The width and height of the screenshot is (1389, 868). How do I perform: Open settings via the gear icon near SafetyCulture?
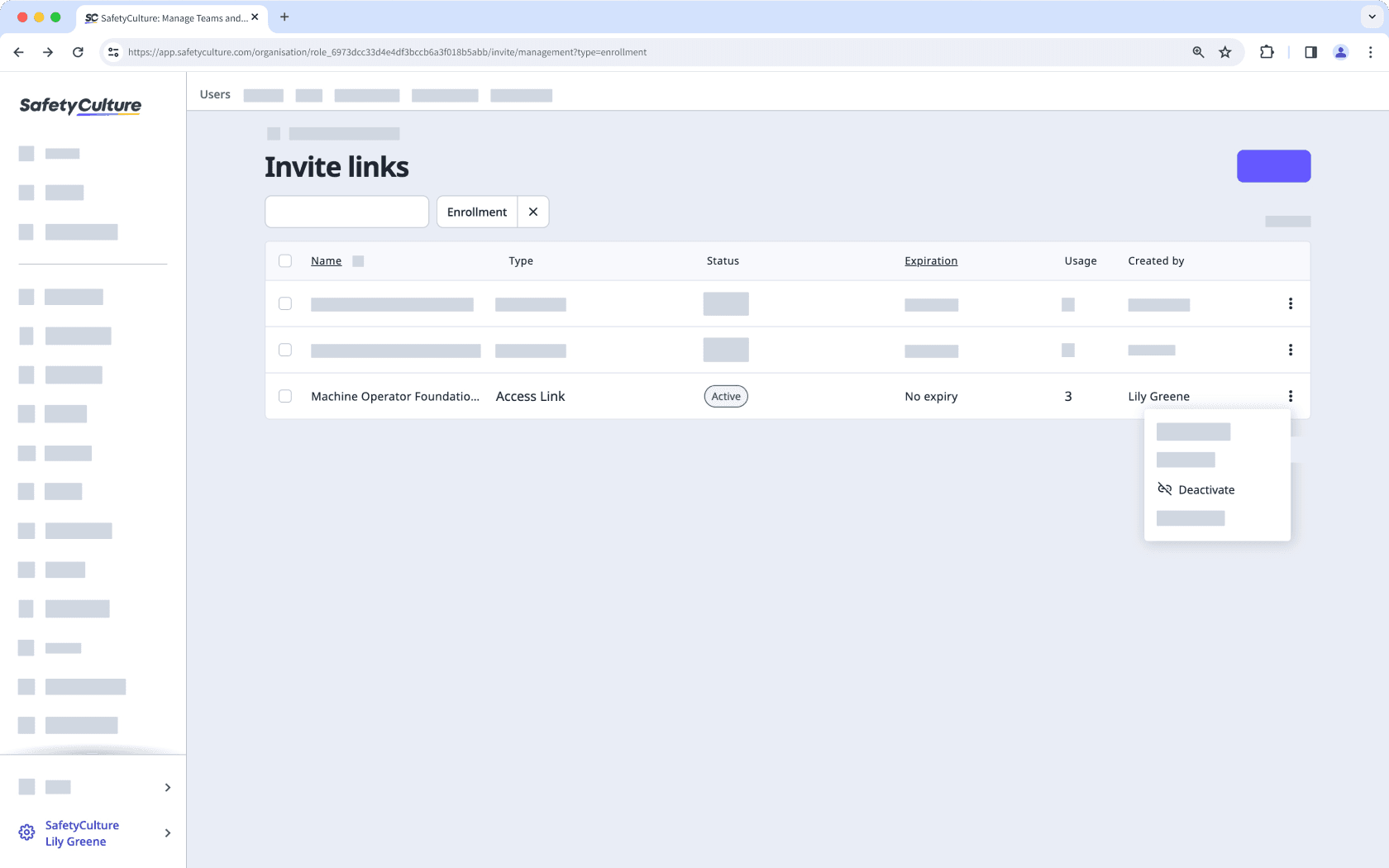pyautogui.click(x=26, y=832)
